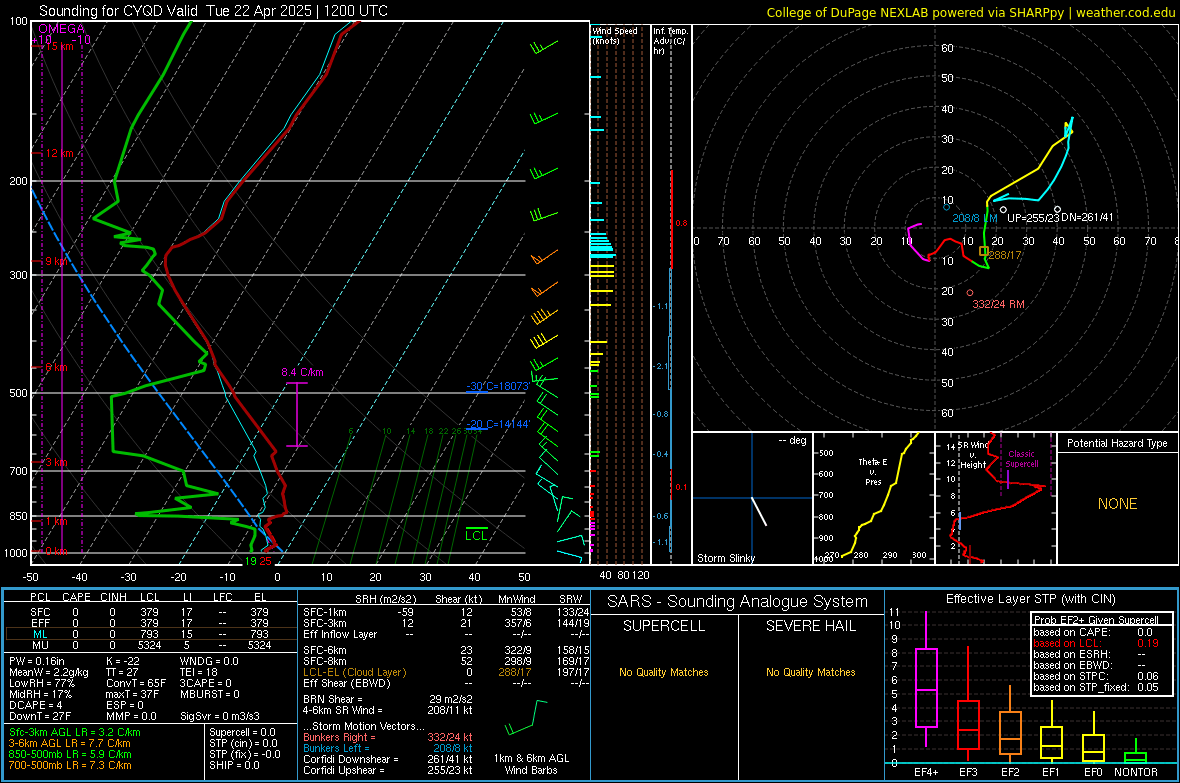Click the LowRH = 77% value
1180x783 pixels.
pyautogui.click(x=41, y=684)
